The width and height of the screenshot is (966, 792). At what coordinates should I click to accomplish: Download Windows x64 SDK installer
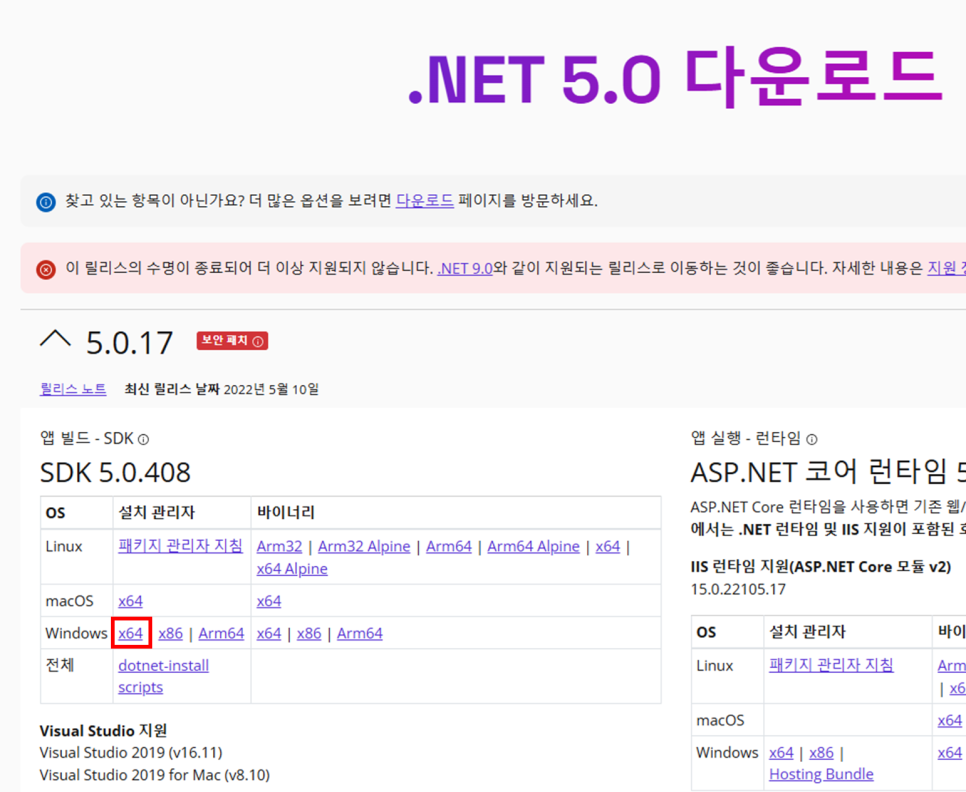coord(131,633)
